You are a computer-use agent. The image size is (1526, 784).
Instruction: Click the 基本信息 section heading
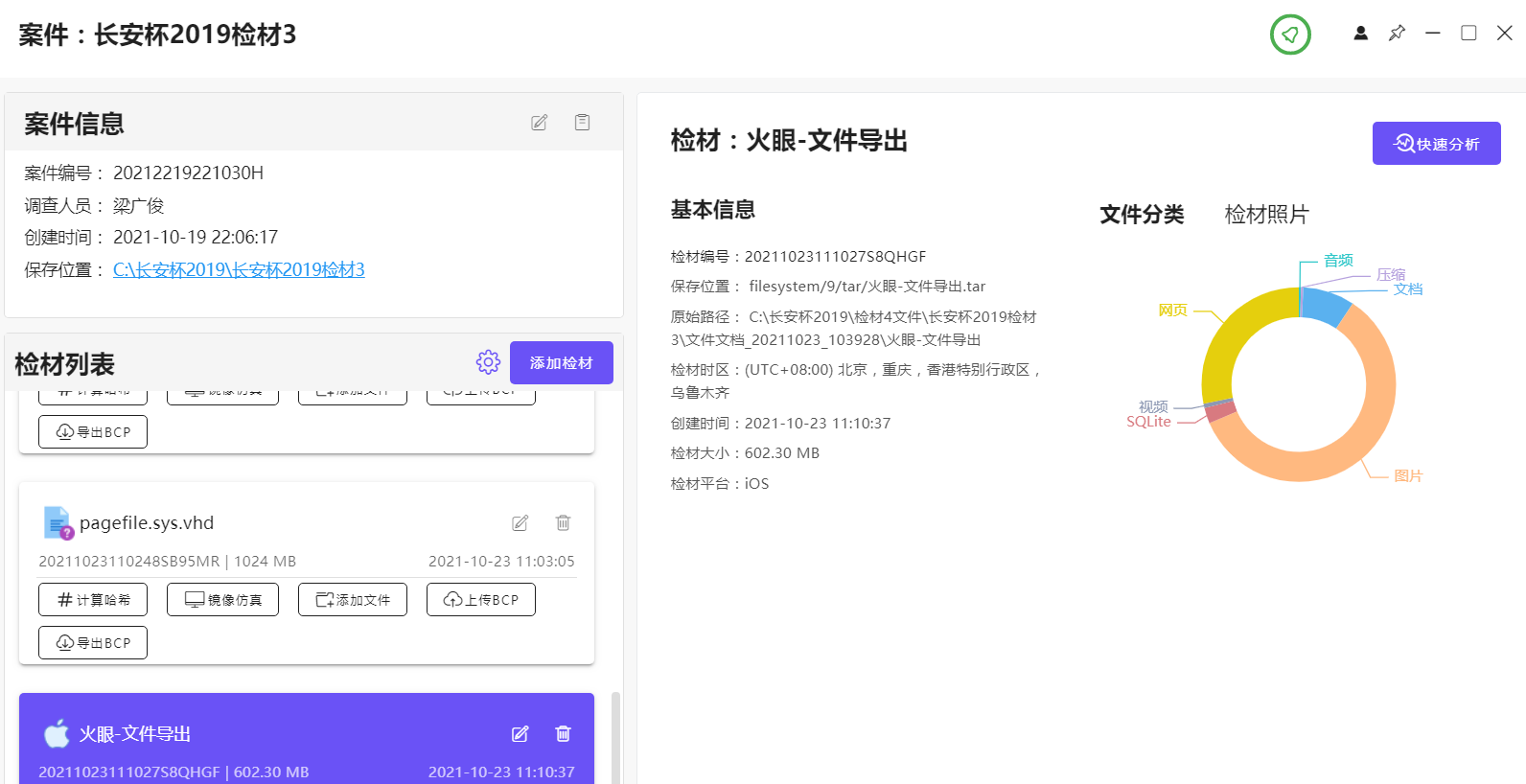pos(712,210)
